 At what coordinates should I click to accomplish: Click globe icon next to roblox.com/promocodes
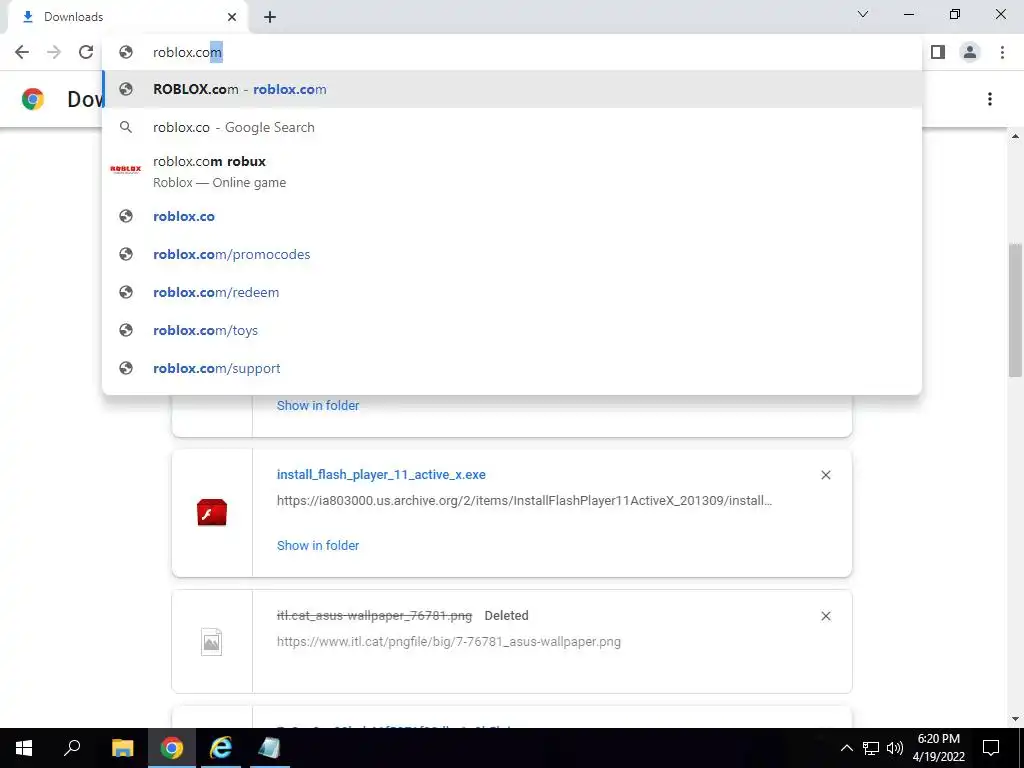pos(126,254)
